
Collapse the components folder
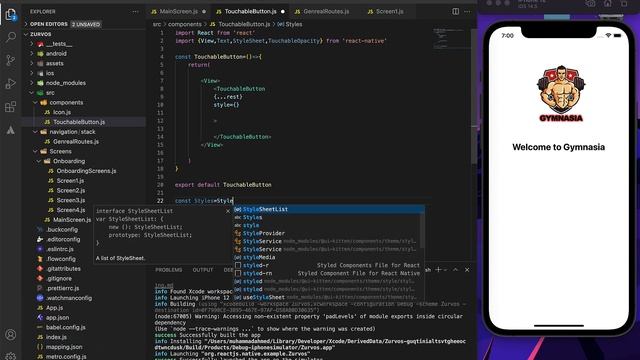(x=66, y=102)
